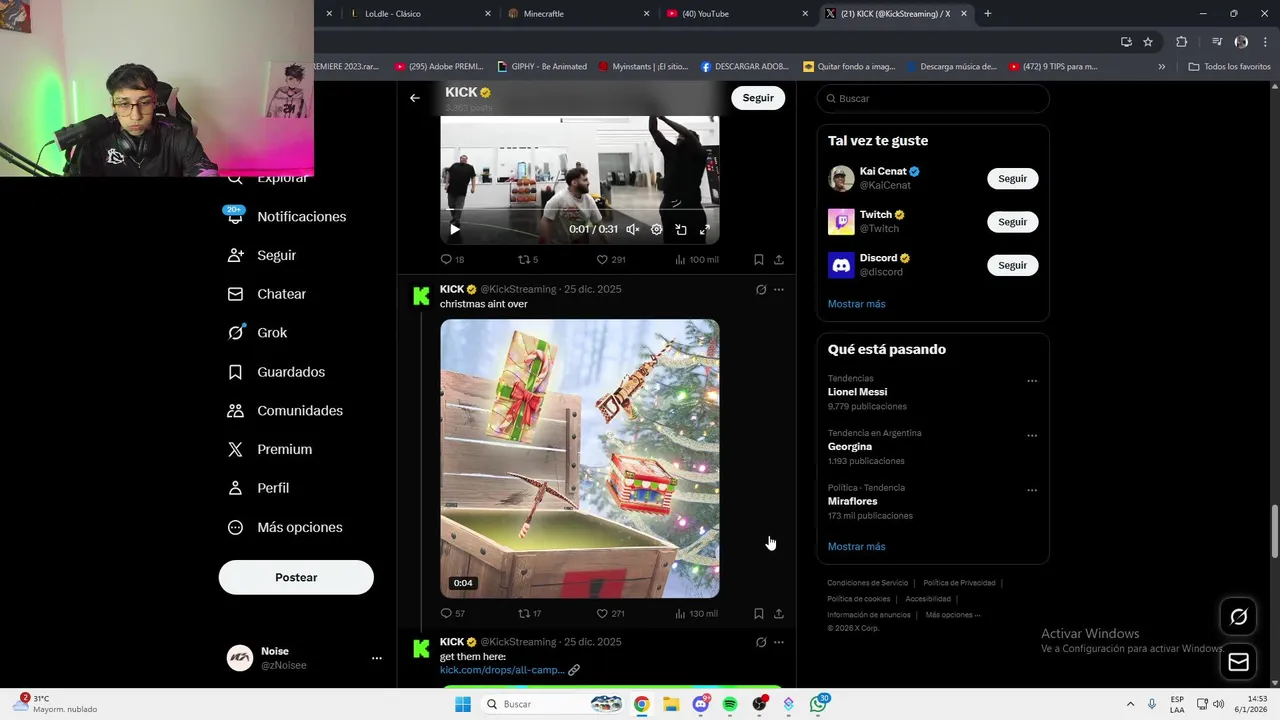This screenshot has height=720, width=1280.
Task: Expand Más opciones in the sidebar
Action: (x=285, y=527)
